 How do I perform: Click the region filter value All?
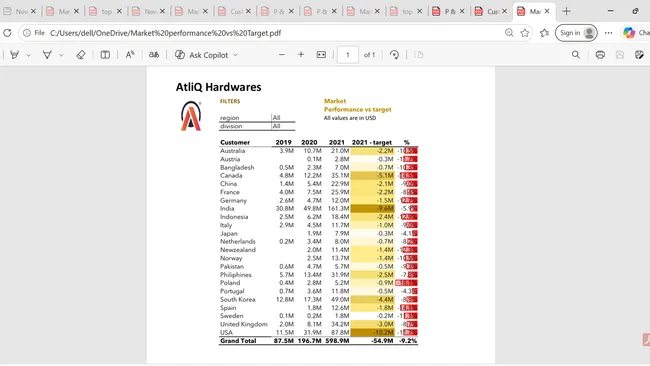pos(276,118)
